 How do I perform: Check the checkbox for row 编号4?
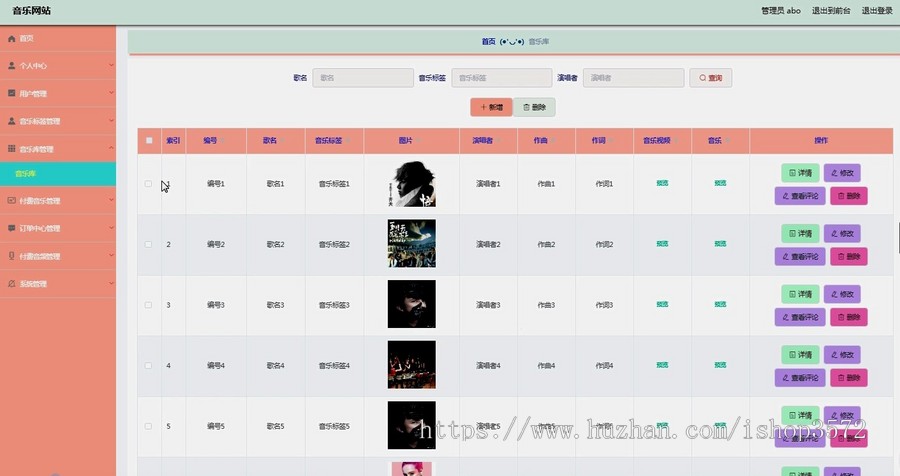click(148, 365)
